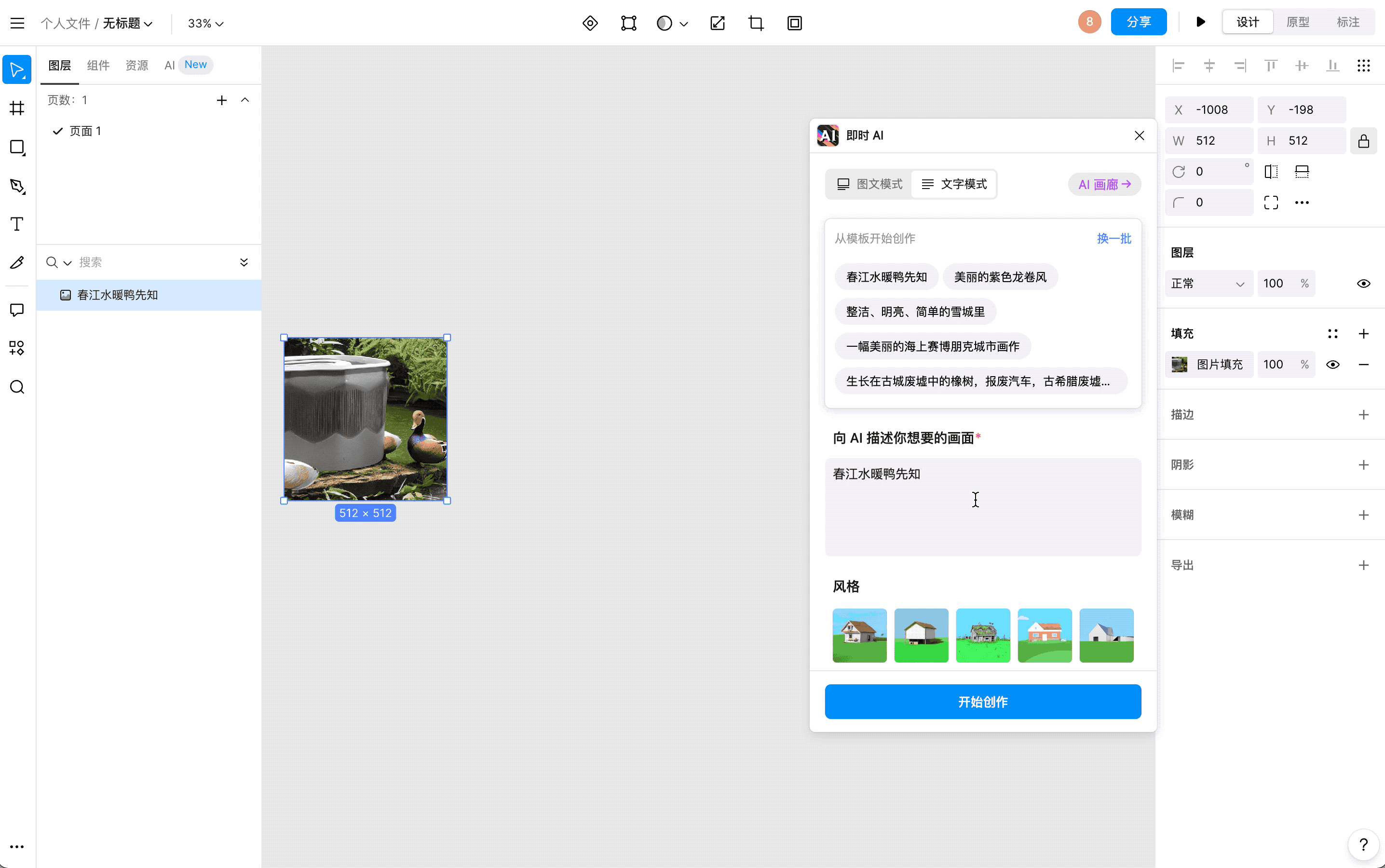The height and width of the screenshot is (868, 1385).
Task: Select the Pencil tool in the left sidebar
Action: (17, 262)
